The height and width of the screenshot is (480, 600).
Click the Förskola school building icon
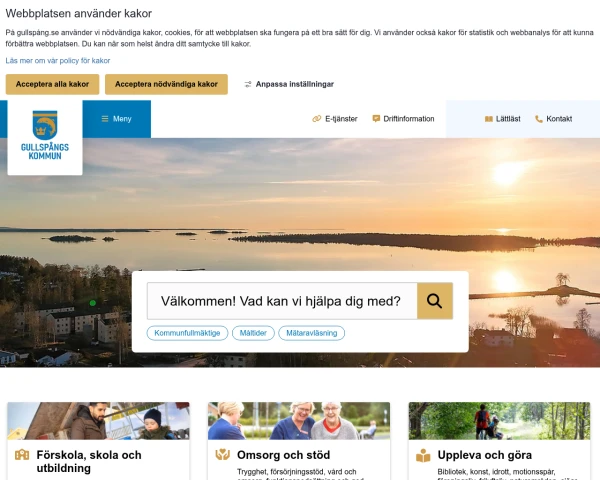coord(22,455)
